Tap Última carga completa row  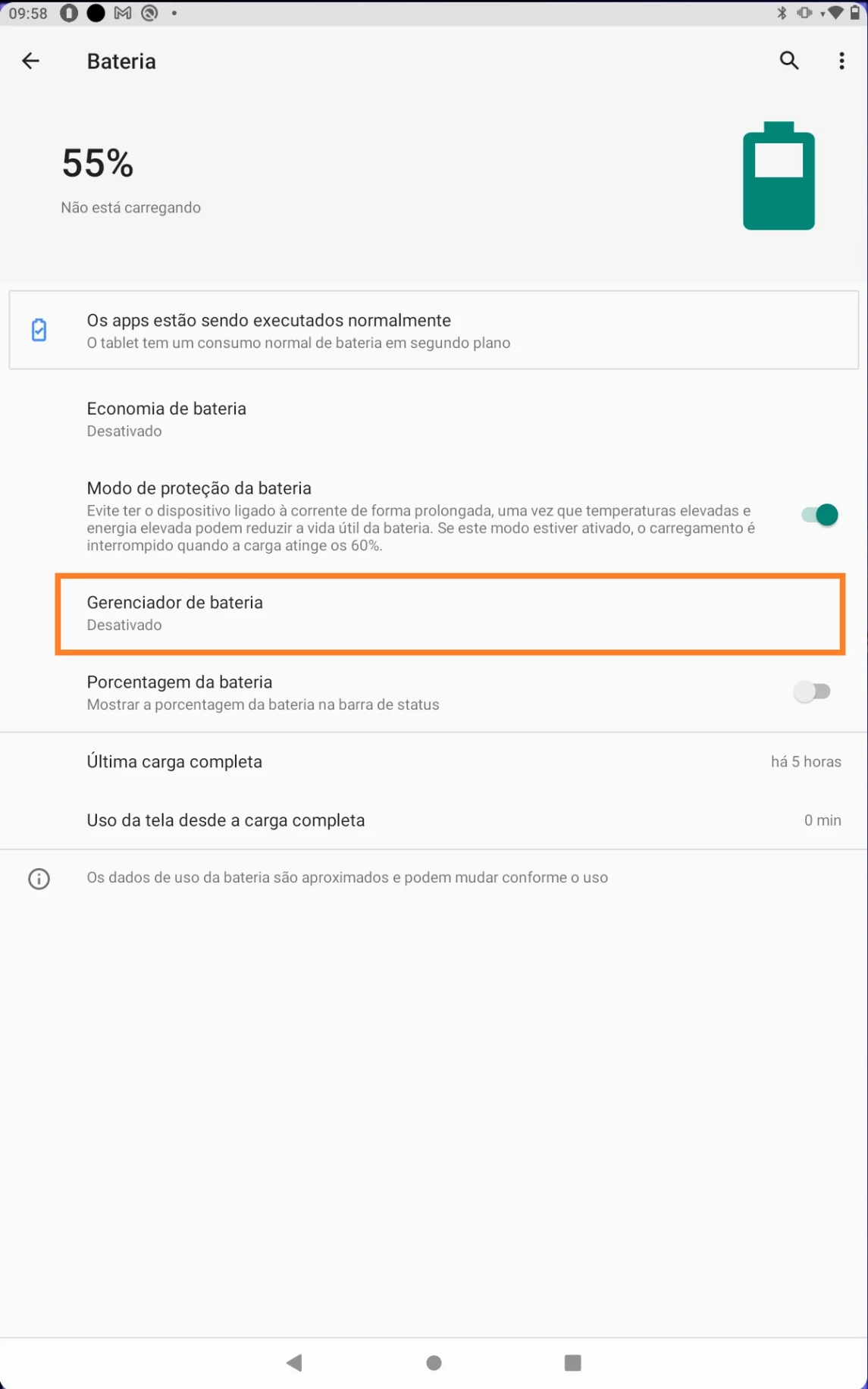(x=434, y=762)
